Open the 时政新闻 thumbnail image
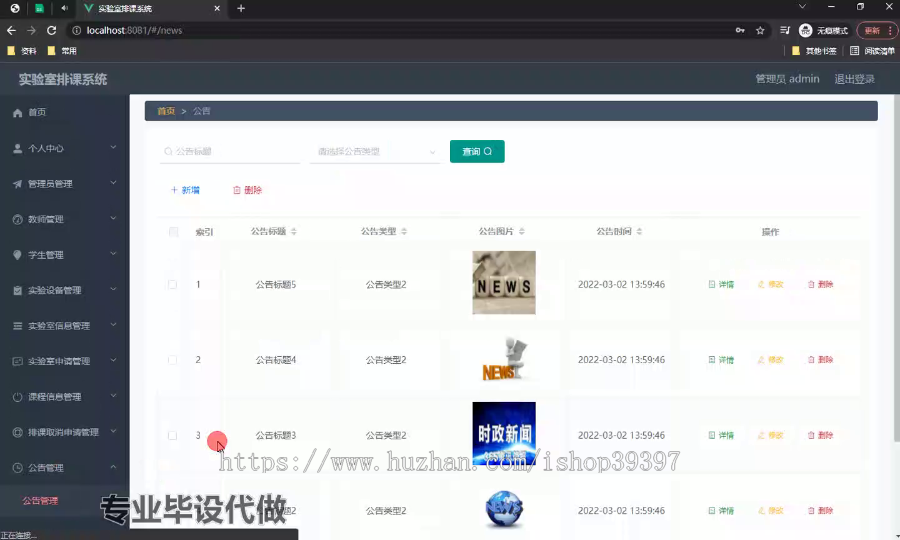Screen dimensions: 900x540 click(504, 433)
